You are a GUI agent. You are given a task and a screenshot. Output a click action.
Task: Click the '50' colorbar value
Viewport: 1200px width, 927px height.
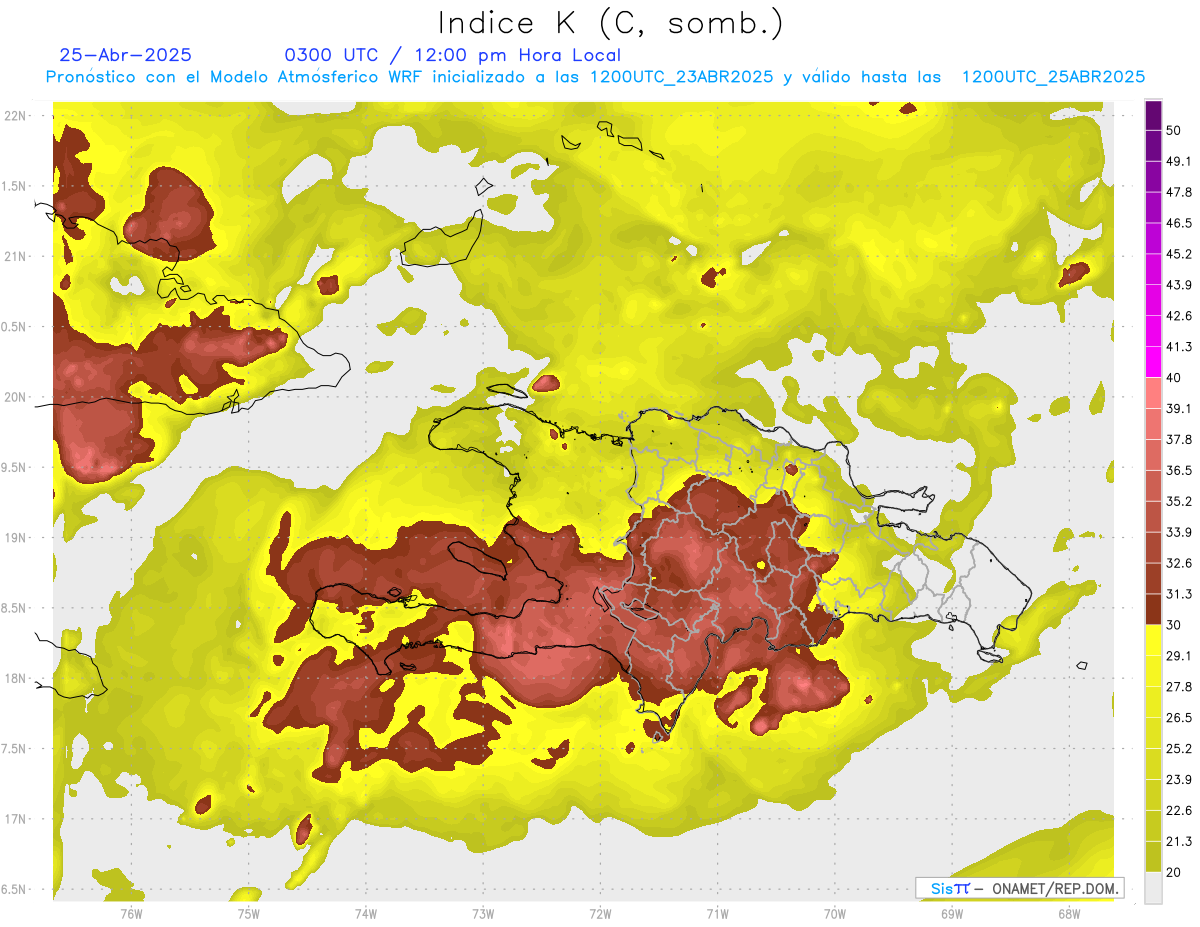click(1174, 130)
